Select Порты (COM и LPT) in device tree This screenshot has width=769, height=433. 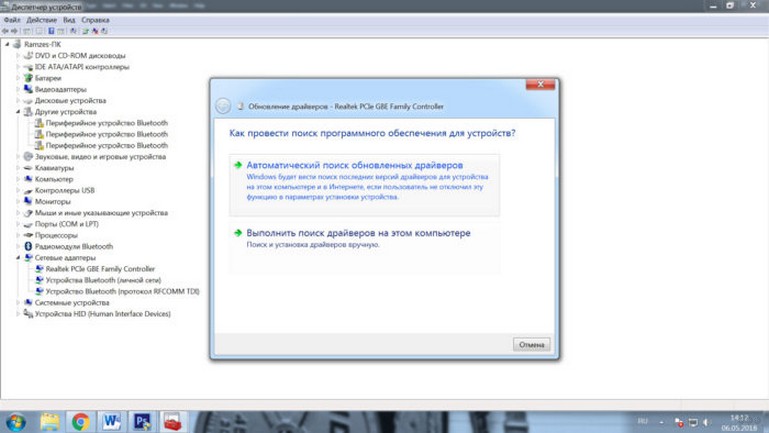click(66, 224)
